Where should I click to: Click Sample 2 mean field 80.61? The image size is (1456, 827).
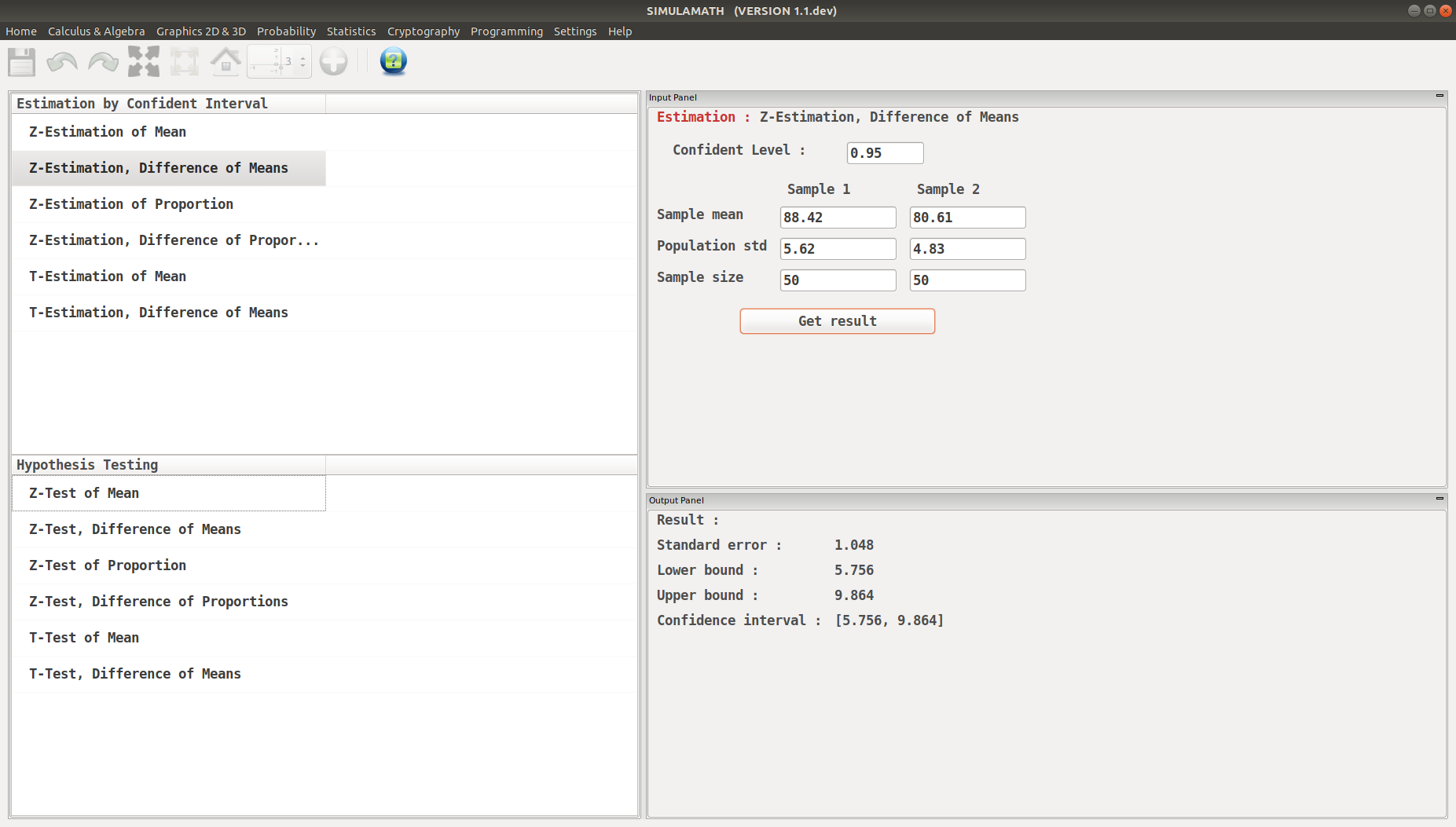[967, 218]
